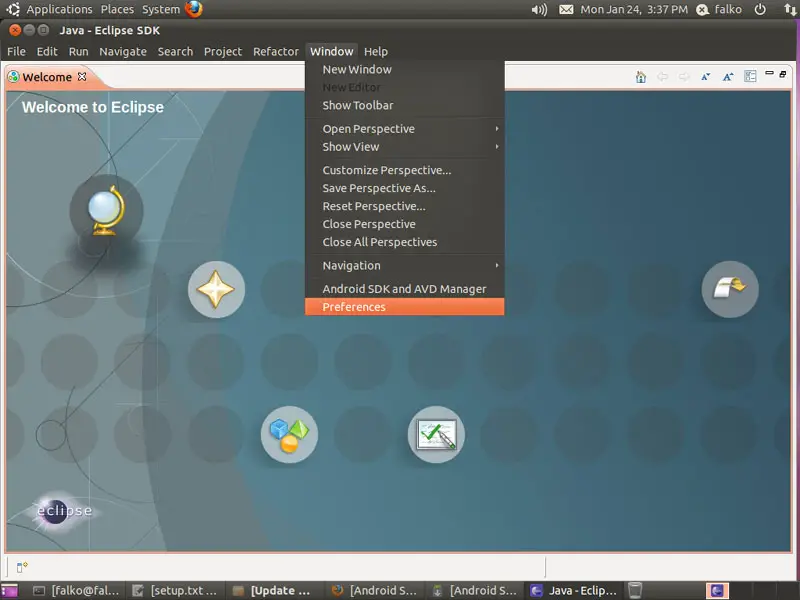
Task: Close the open Window menu via its title
Action: [332, 52]
